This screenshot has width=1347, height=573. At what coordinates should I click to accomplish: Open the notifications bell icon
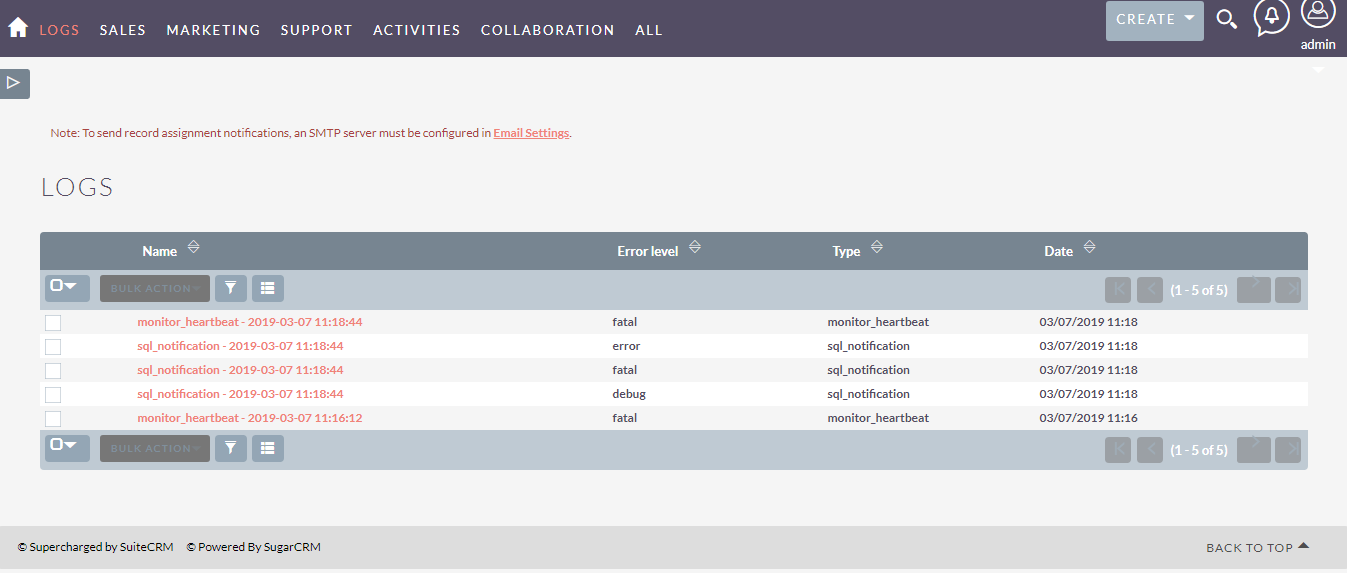pyautogui.click(x=1272, y=18)
